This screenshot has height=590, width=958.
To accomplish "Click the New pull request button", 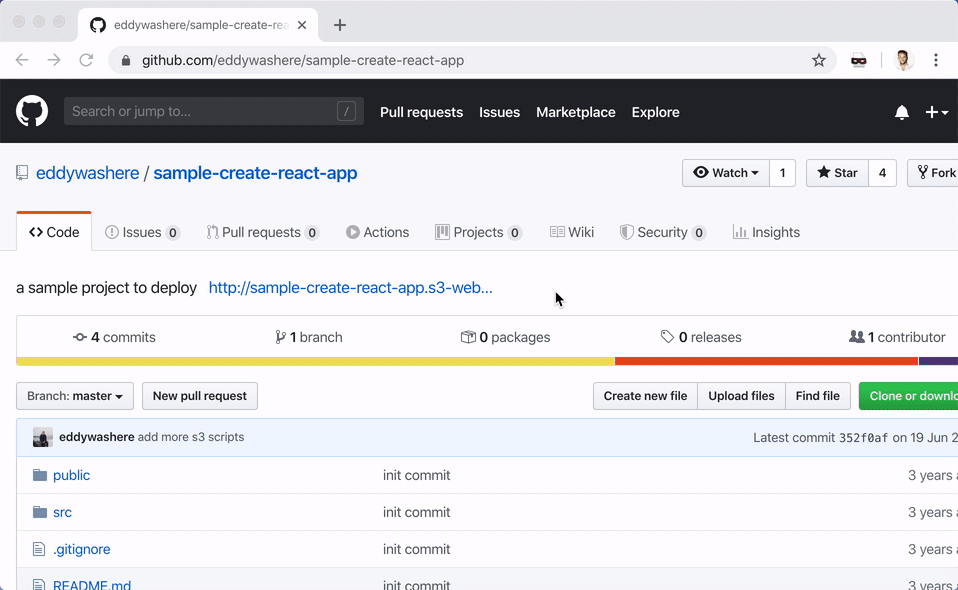I will (200, 396).
